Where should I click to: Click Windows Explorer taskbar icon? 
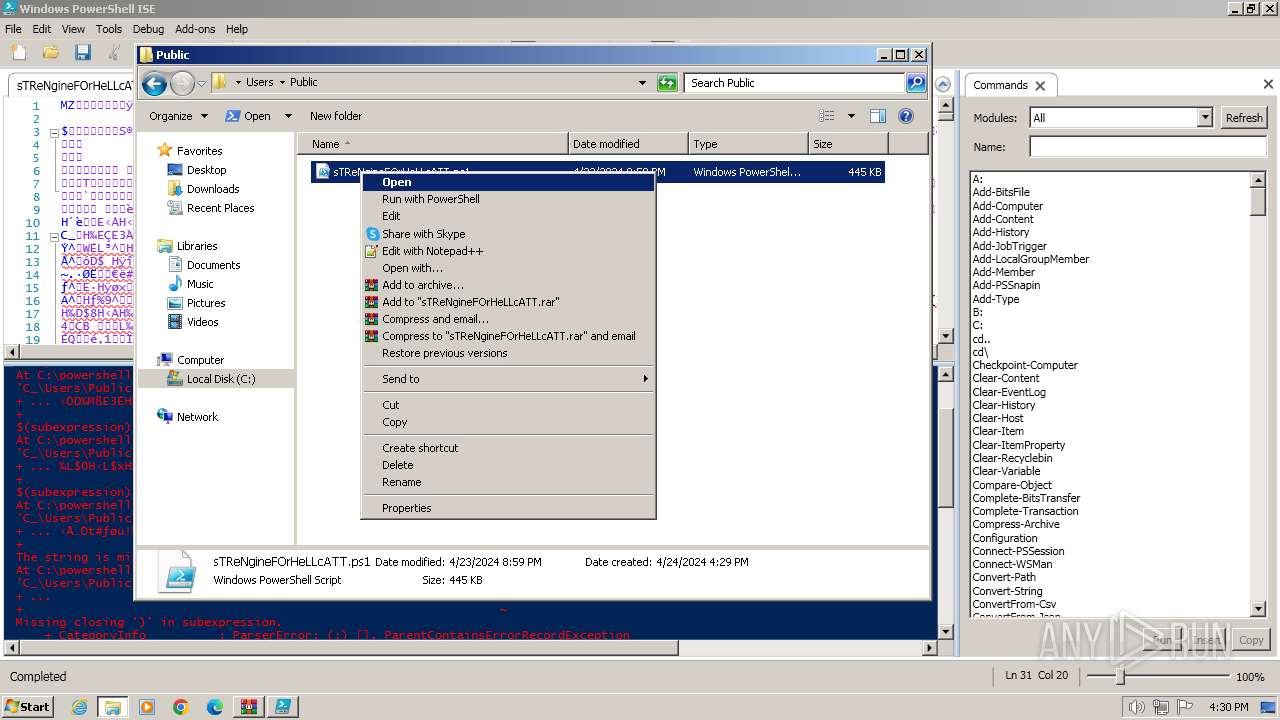point(112,707)
